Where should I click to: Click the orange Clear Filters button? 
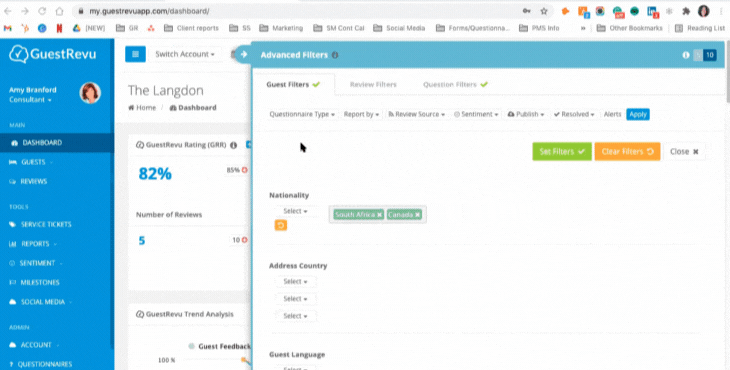pos(627,151)
